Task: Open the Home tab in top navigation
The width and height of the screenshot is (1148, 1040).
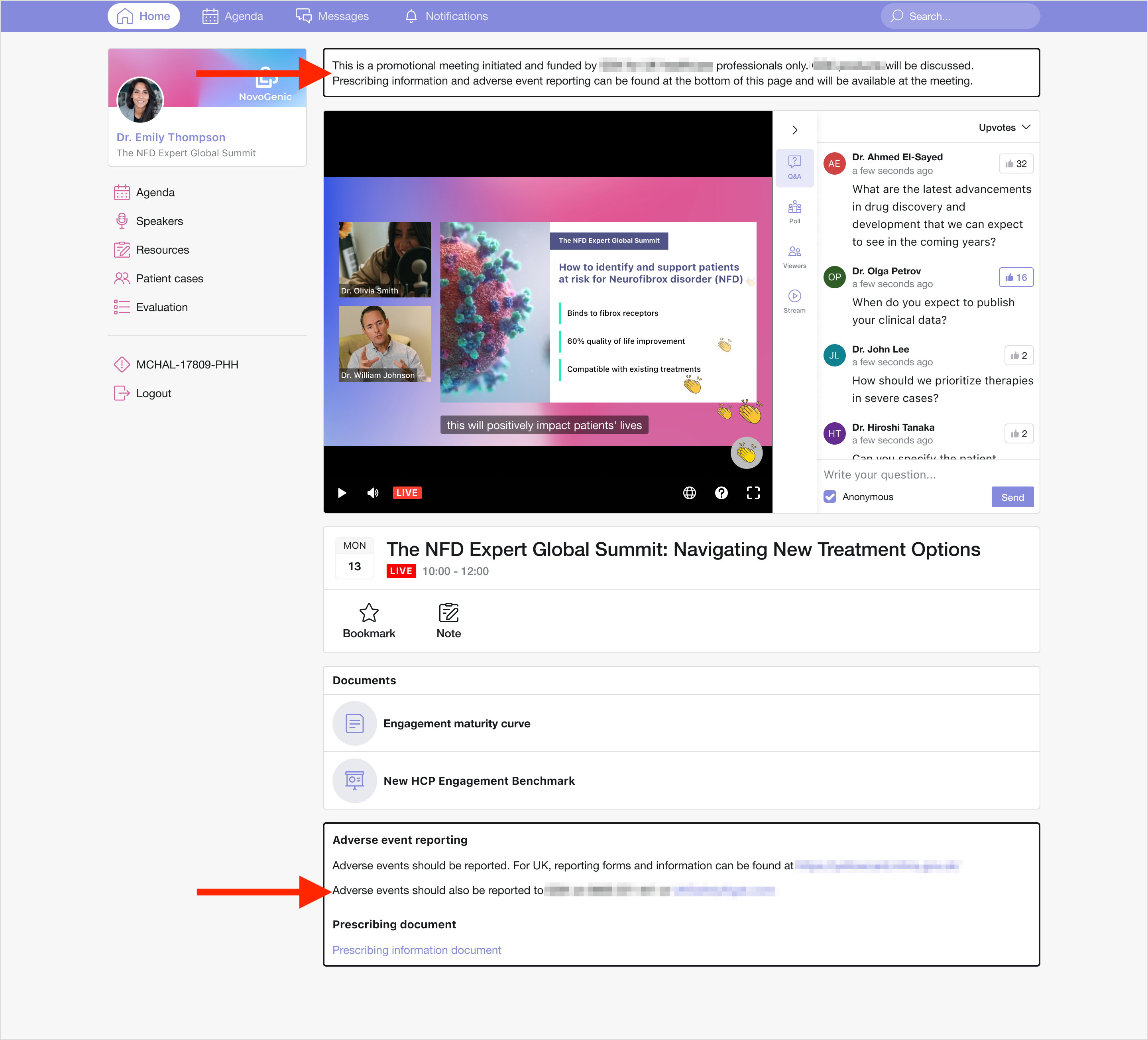Action: (x=143, y=16)
